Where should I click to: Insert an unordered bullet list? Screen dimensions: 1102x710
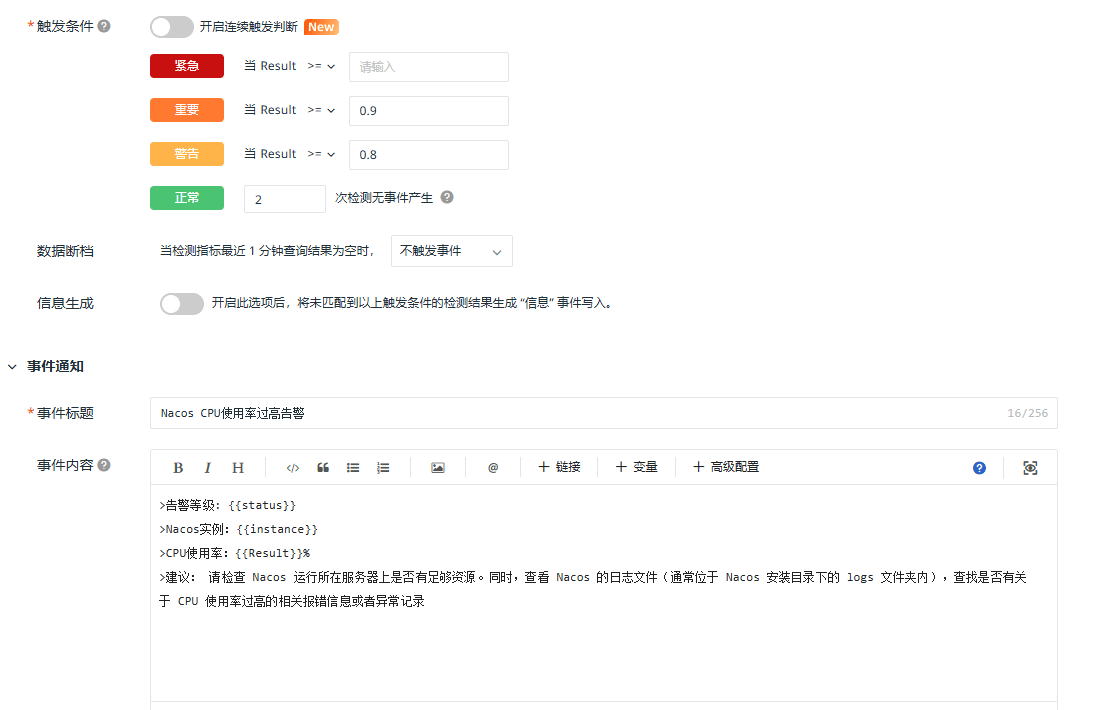click(353, 467)
